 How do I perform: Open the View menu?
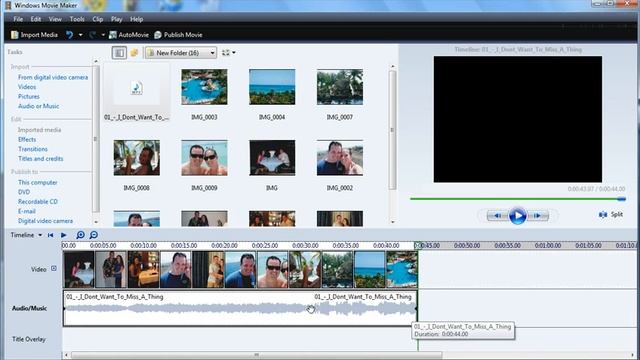point(55,19)
